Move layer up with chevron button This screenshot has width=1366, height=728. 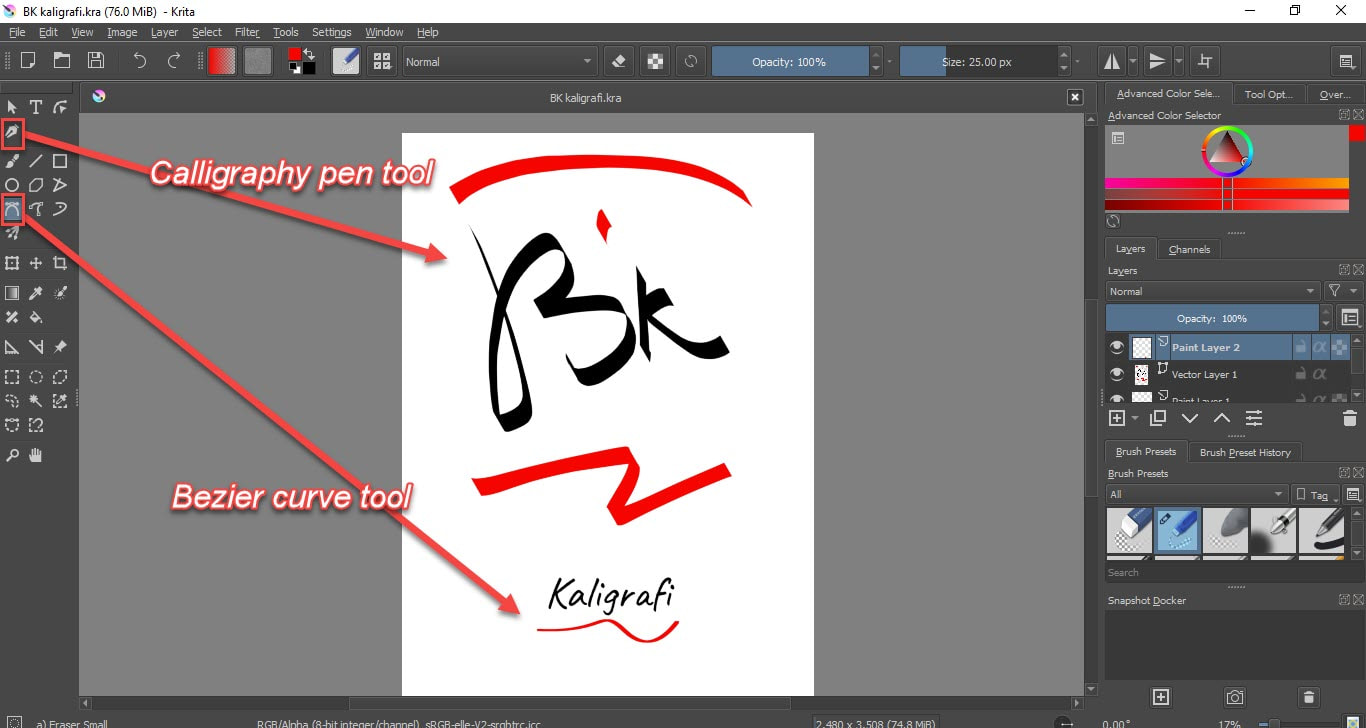(1222, 418)
